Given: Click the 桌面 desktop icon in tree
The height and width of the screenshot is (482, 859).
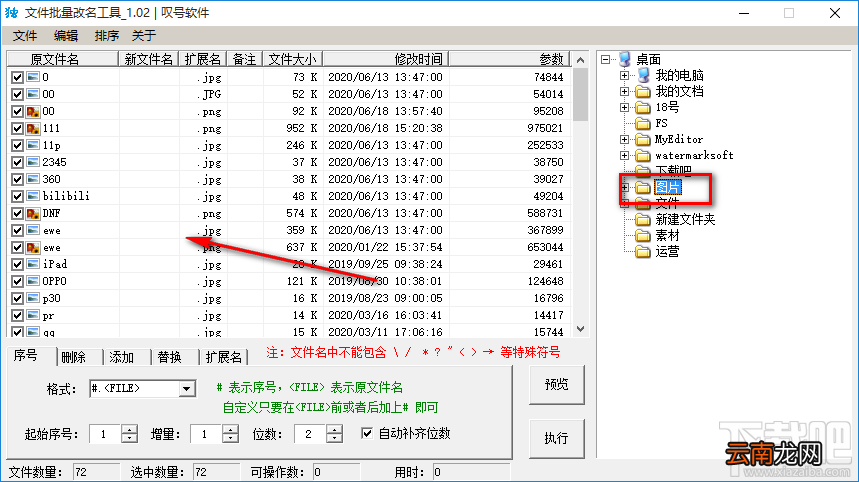Looking at the screenshot, I should coord(625,59).
